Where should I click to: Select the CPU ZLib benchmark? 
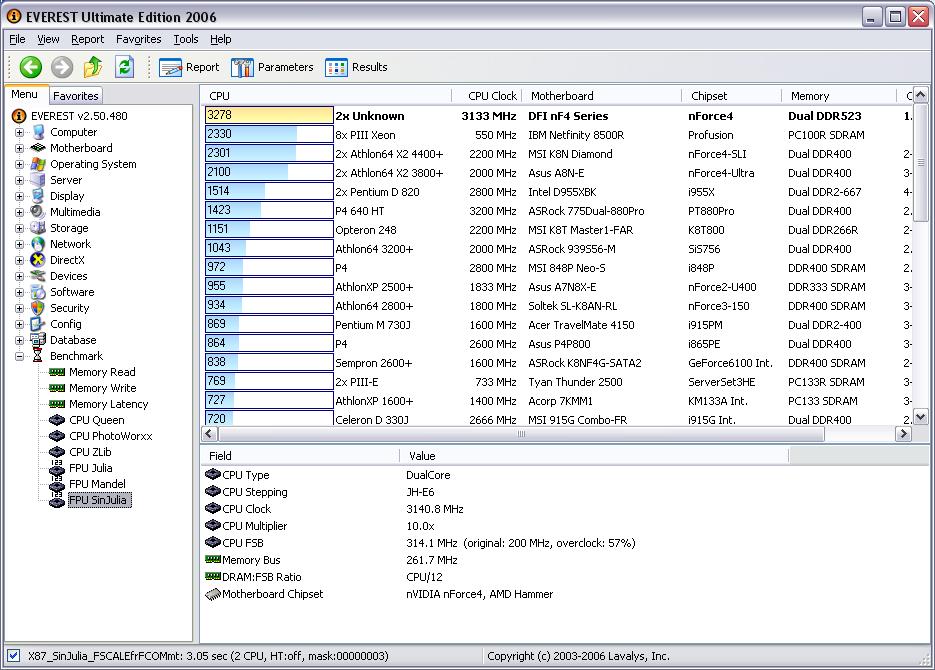[90, 452]
